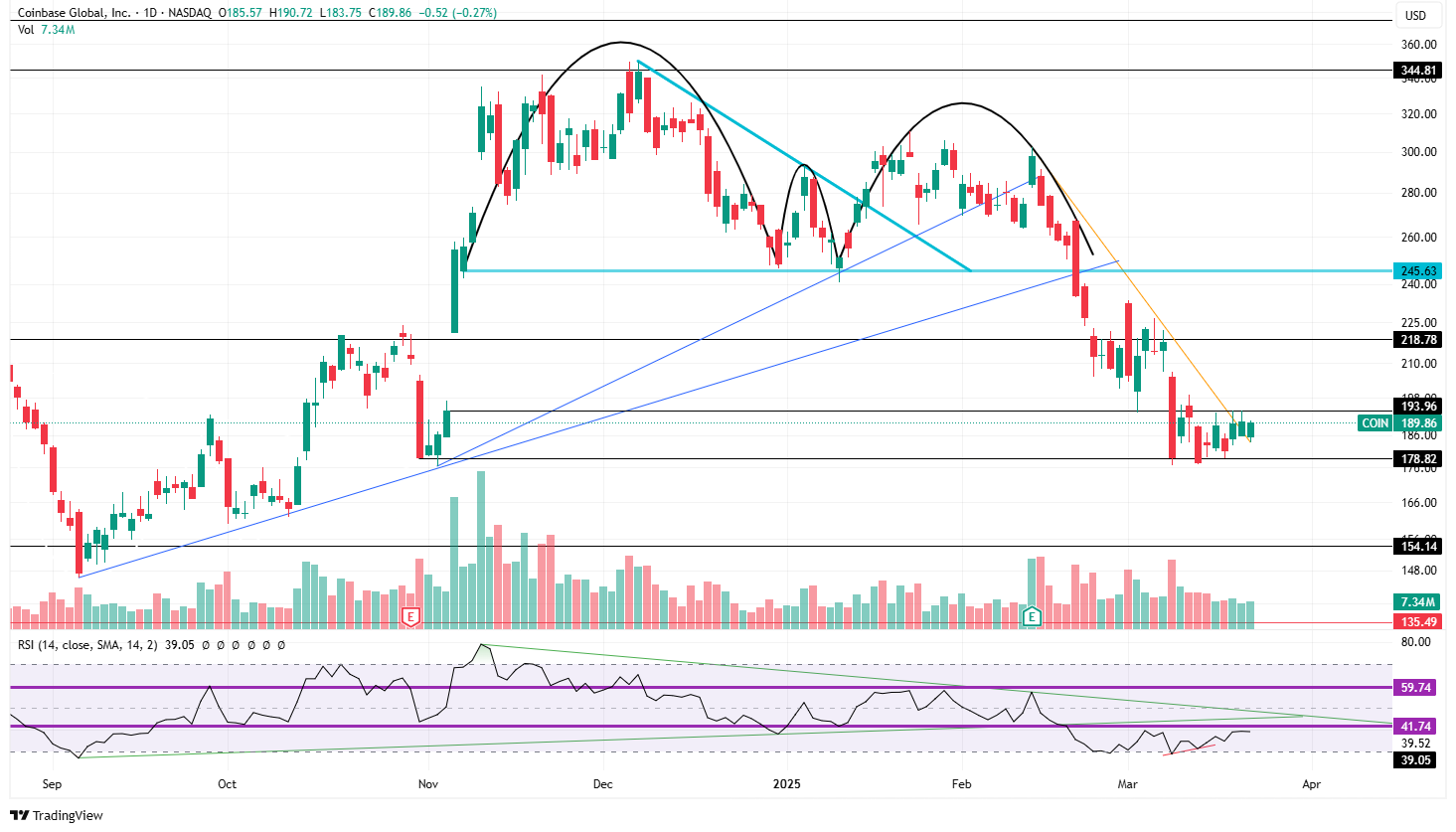Select the 344.81 horizontal line price label

1418,71
